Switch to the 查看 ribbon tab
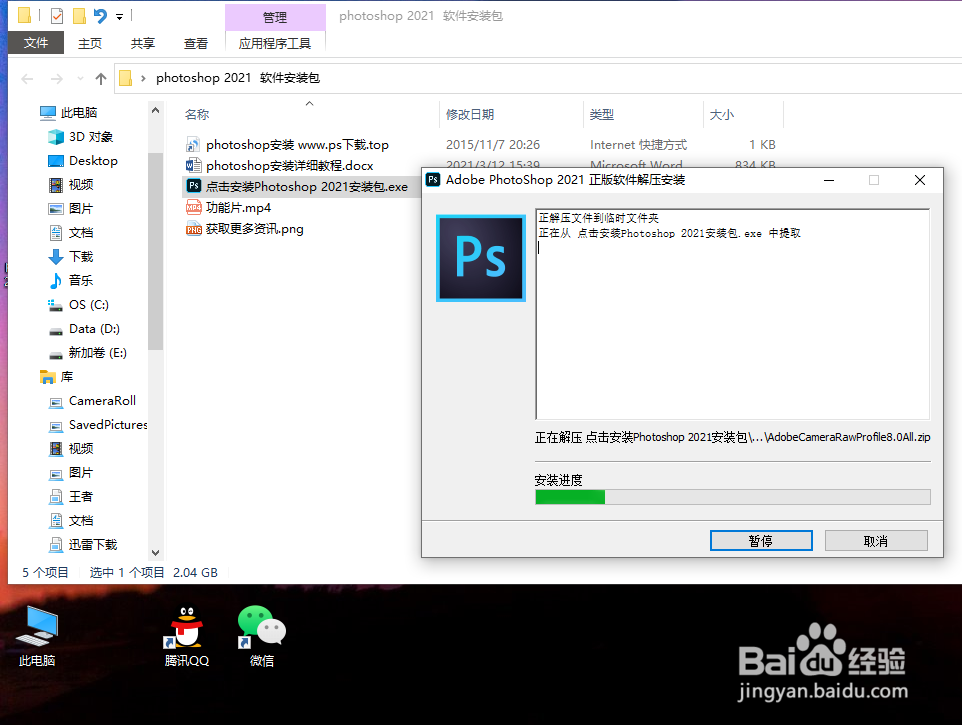962x725 pixels. pyautogui.click(x=196, y=43)
